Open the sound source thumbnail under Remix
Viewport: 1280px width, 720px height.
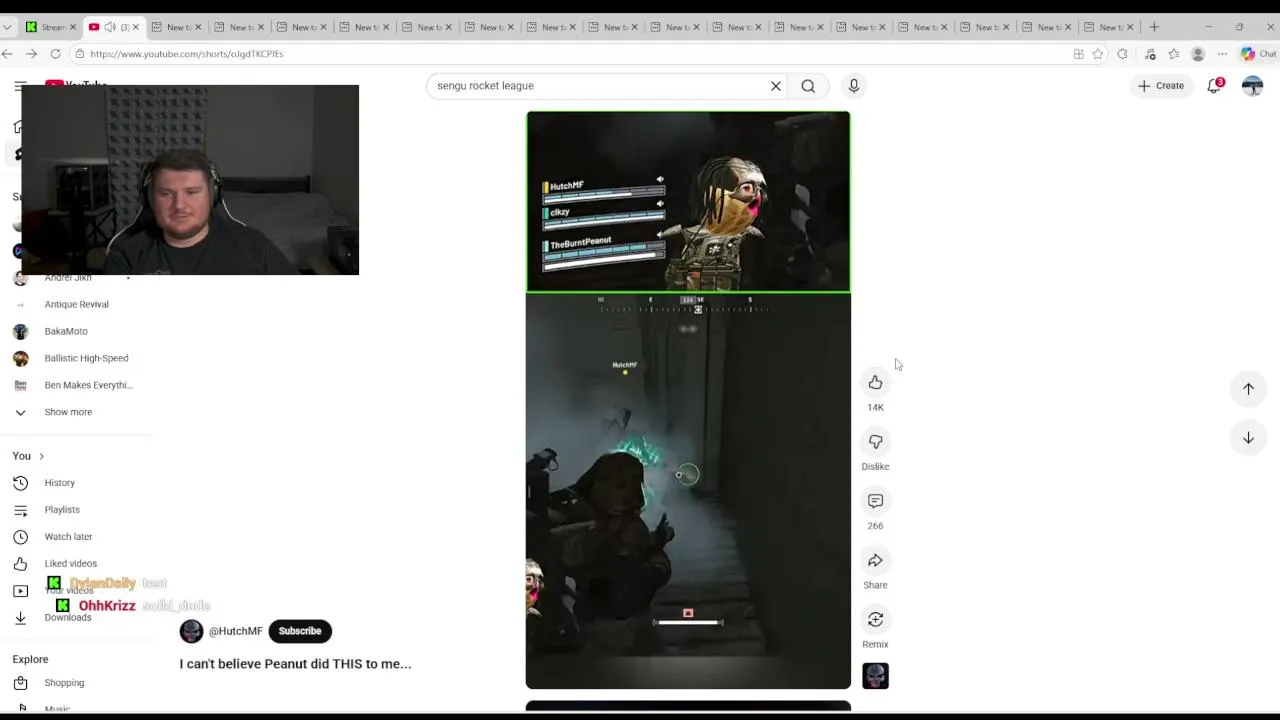pyautogui.click(x=875, y=676)
